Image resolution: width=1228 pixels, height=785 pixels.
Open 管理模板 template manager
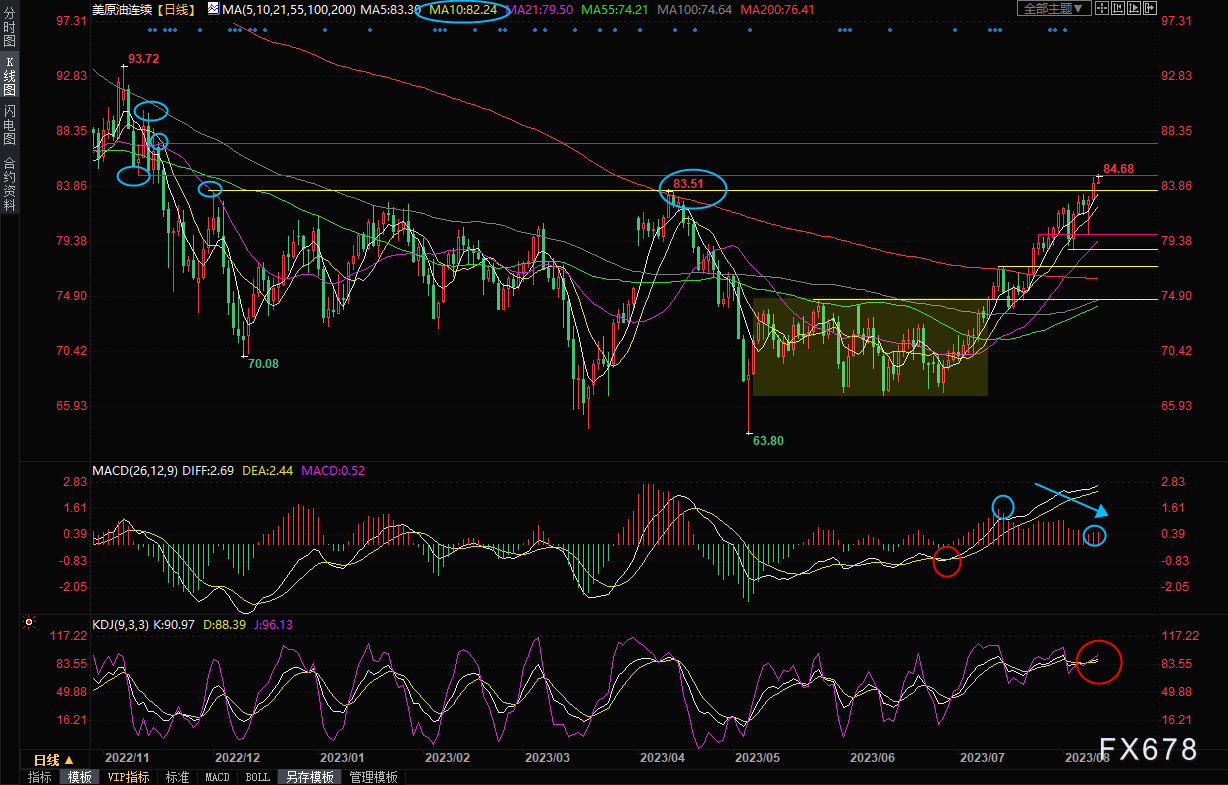click(x=373, y=777)
